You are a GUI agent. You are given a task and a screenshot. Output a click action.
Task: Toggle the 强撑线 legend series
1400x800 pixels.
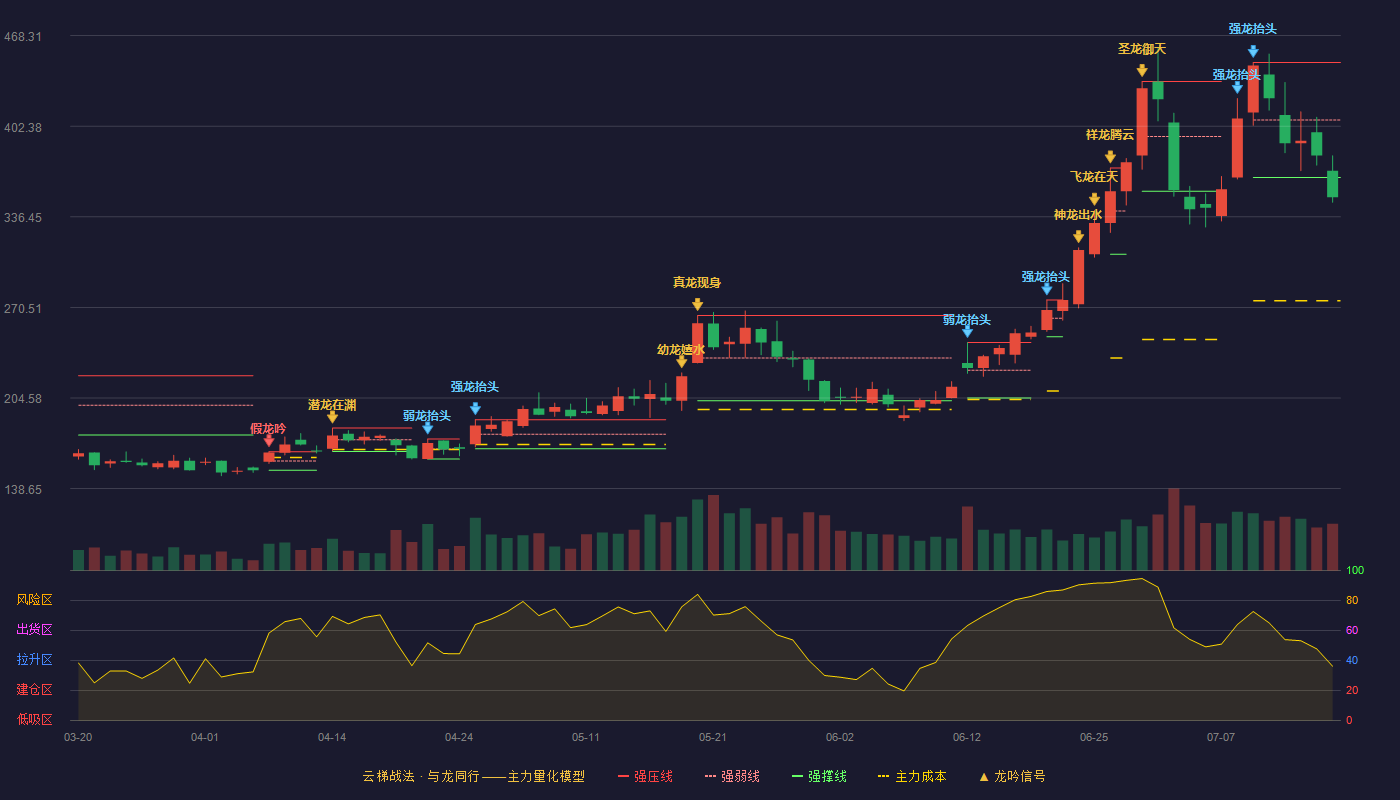coord(819,776)
